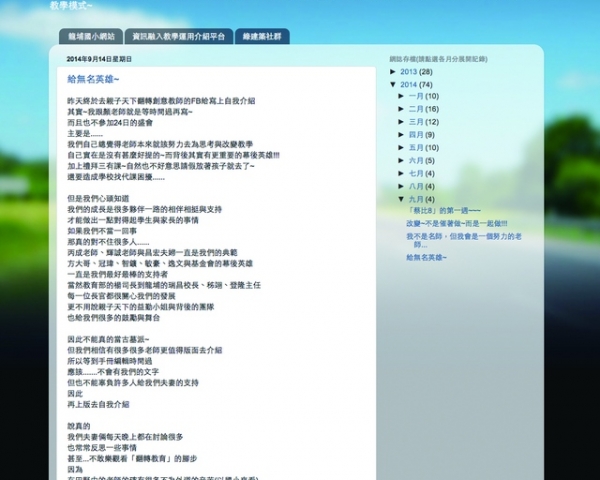Open the 三月 archive link
The height and width of the screenshot is (480, 600).
pos(416,122)
